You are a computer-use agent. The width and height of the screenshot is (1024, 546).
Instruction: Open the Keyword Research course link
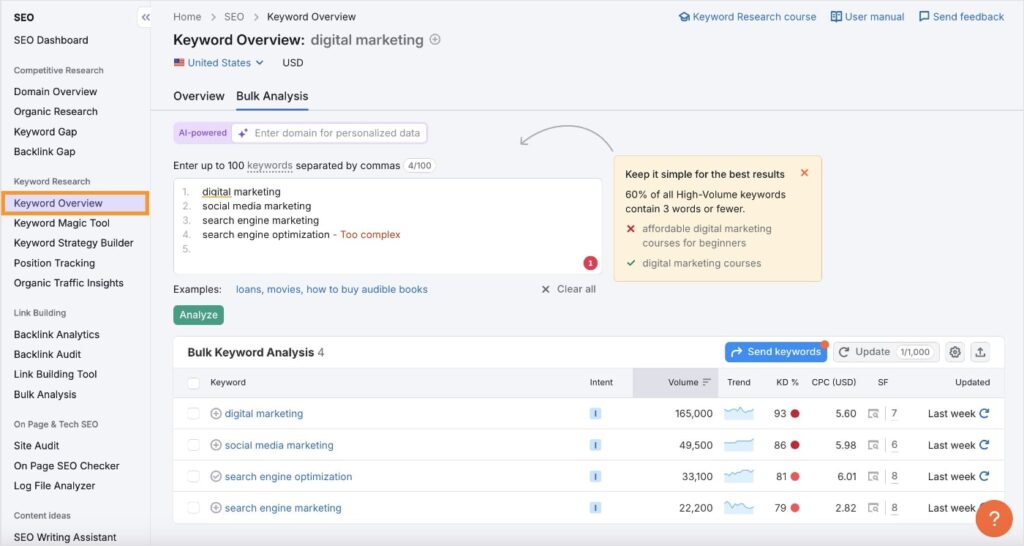pos(747,17)
